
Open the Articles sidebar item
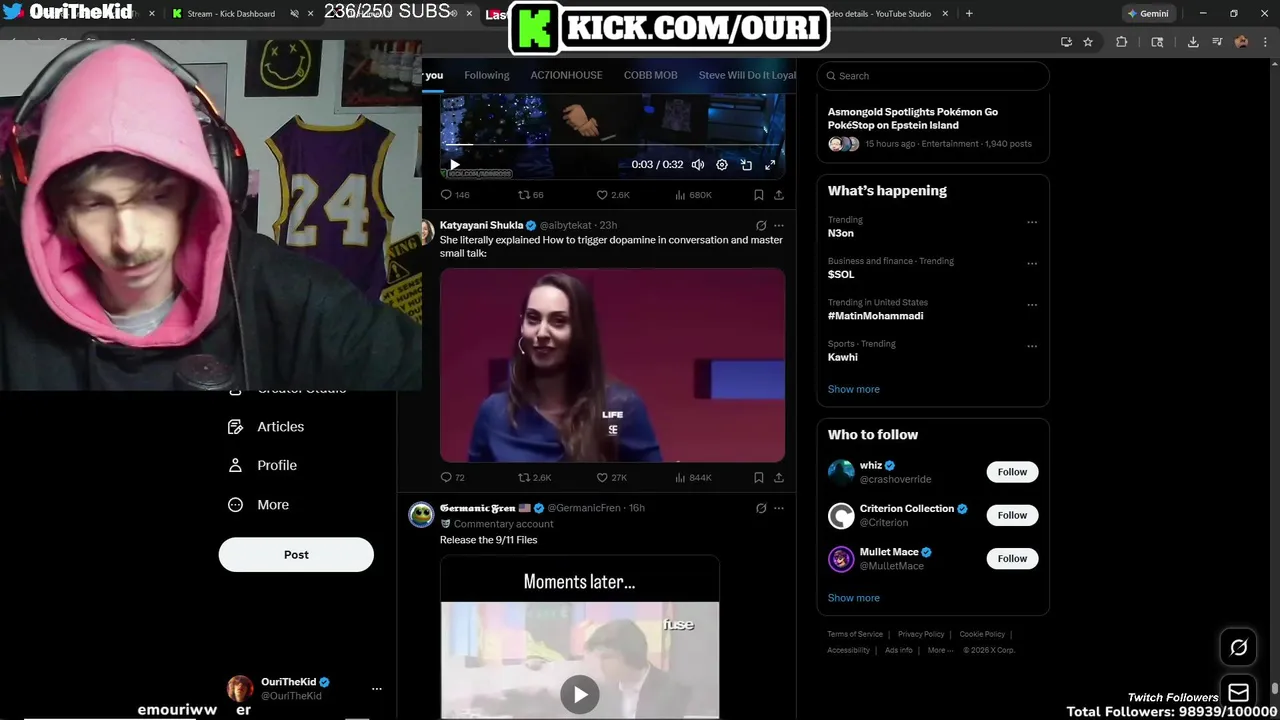coord(266,427)
